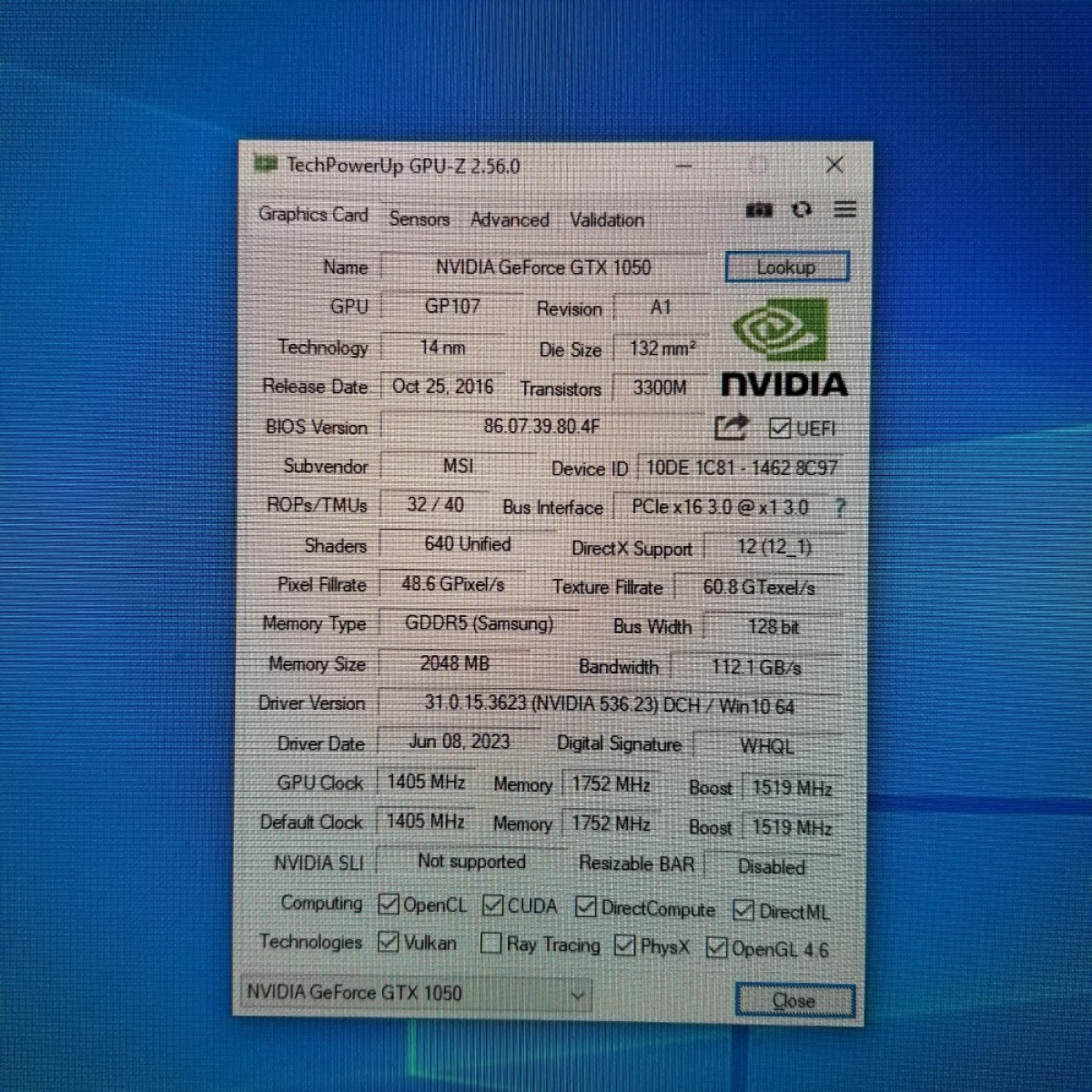This screenshot has height=1092, width=1092.
Task: Click the Shaders value 640 Unified
Action: (x=468, y=544)
